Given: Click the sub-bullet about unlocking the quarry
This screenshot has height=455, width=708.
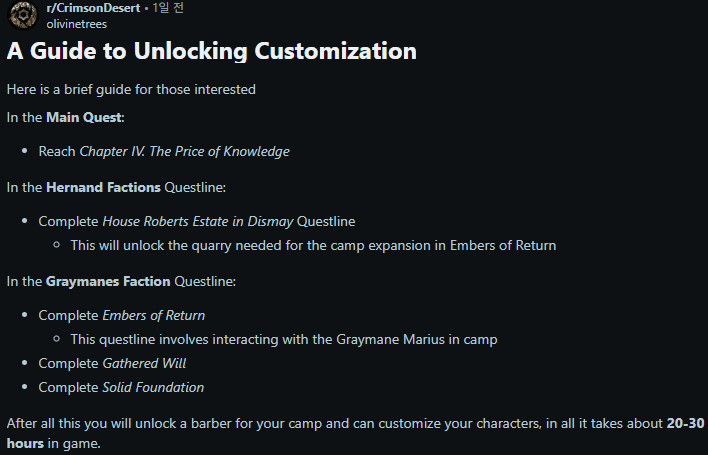Looking at the screenshot, I should tap(313, 246).
